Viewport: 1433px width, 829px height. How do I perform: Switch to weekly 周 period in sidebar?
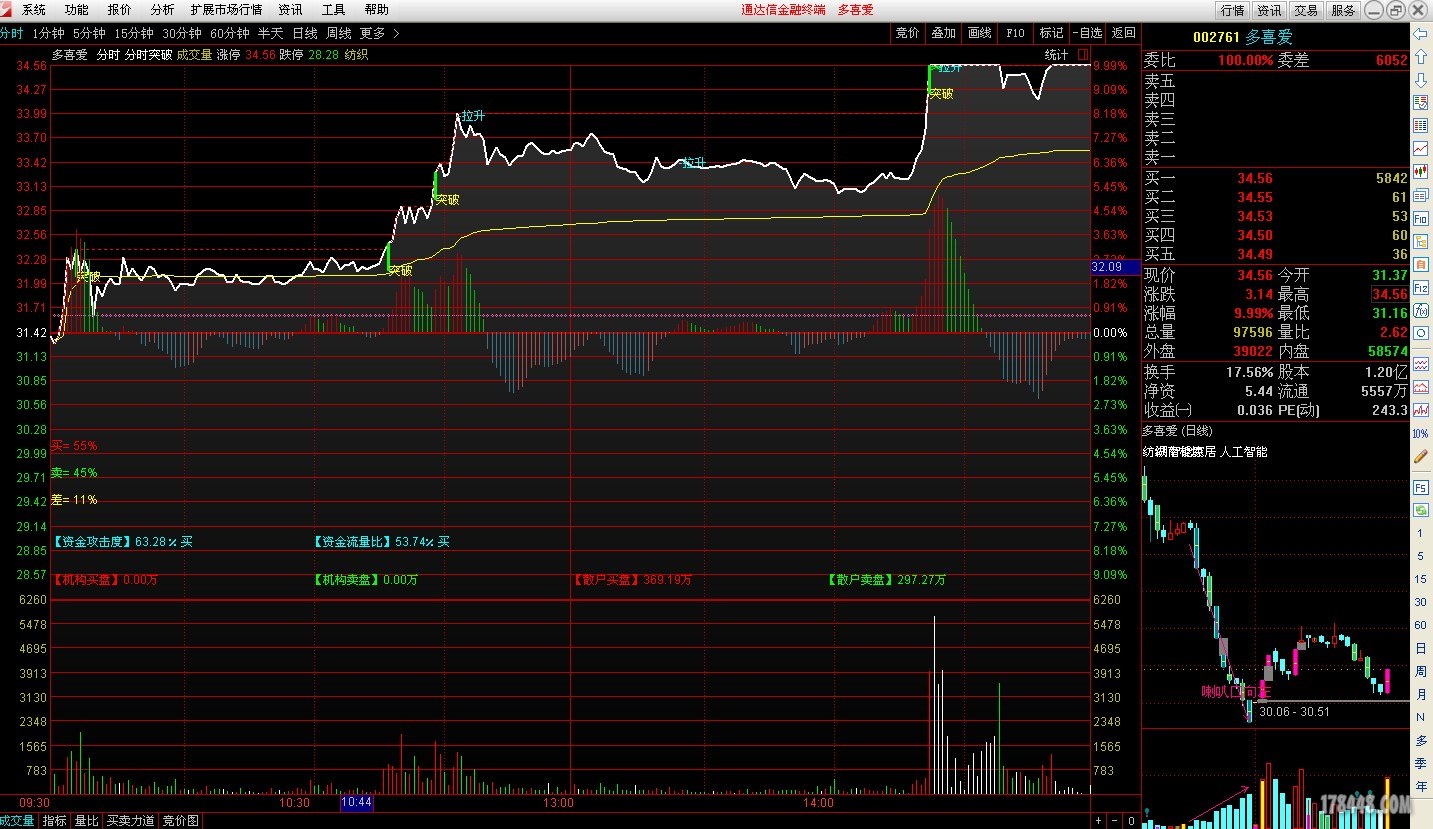click(x=1420, y=671)
